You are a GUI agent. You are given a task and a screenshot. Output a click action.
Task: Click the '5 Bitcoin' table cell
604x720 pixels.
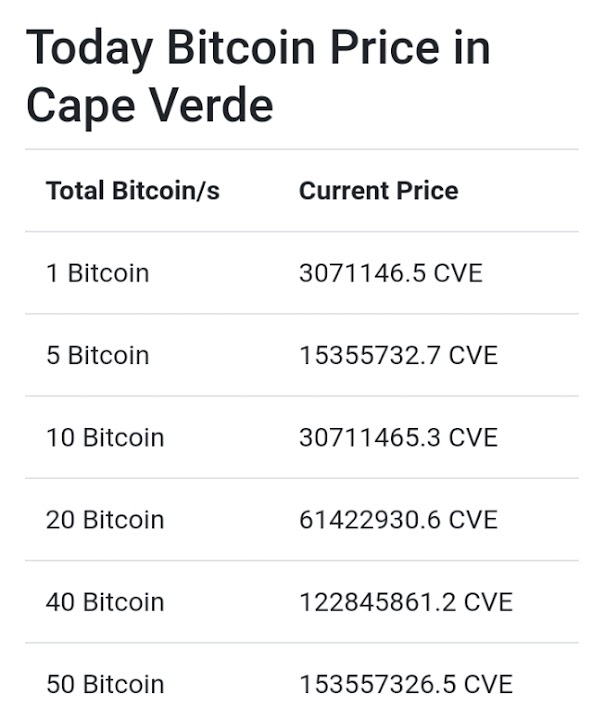tap(97, 355)
